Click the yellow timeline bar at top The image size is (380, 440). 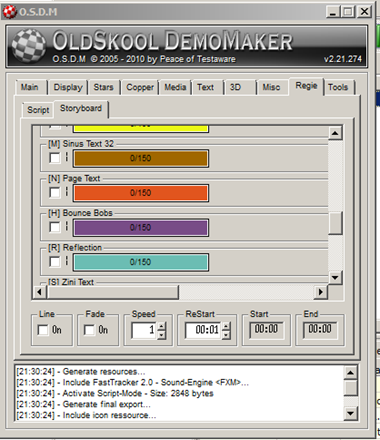tap(141, 129)
